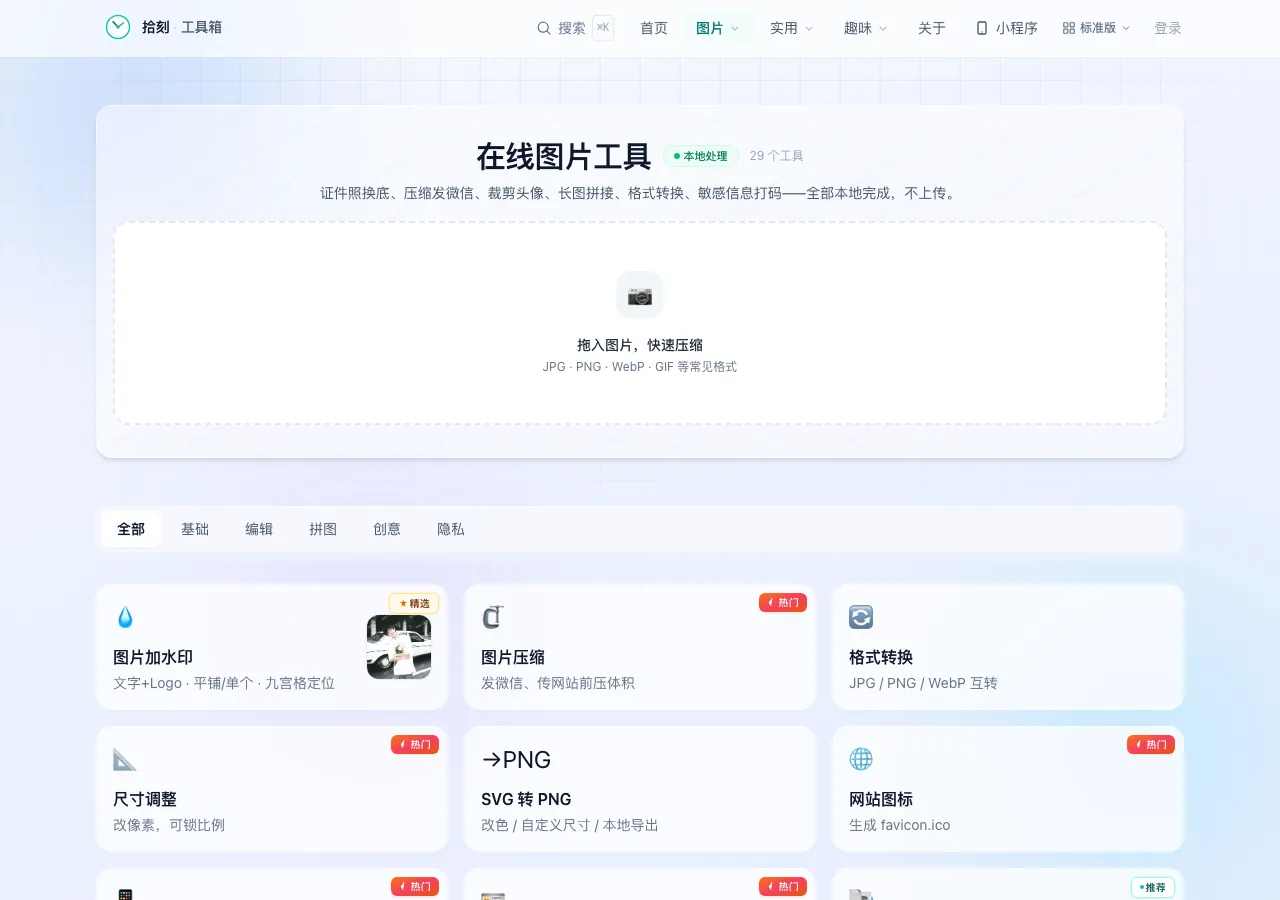
Task: Go to 首页 in navigation
Action: click(x=654, y=28)
